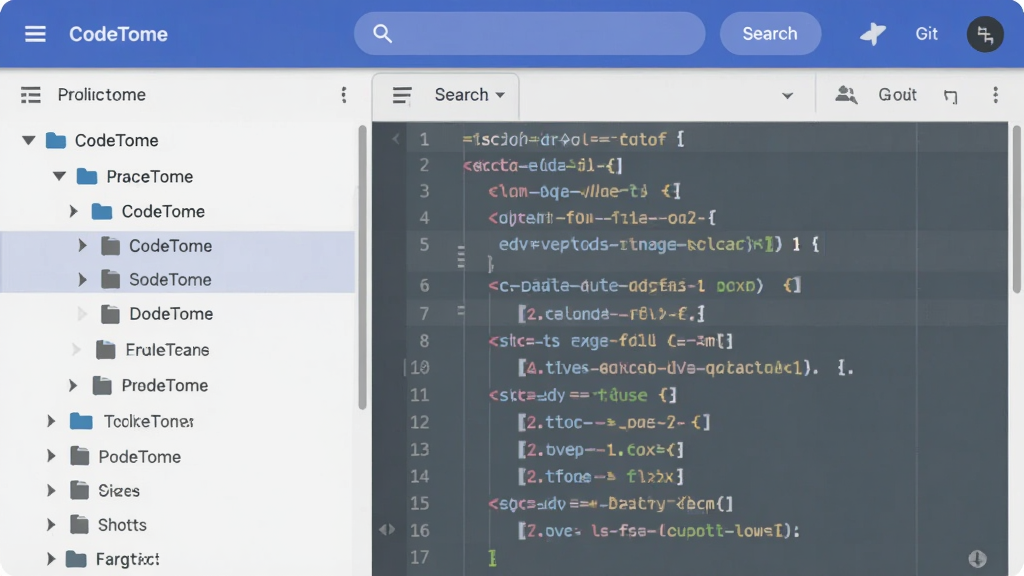Click the Fargtict folder icon
Image resolution: width=1024 pixels, height=576 pixels.
76,559
